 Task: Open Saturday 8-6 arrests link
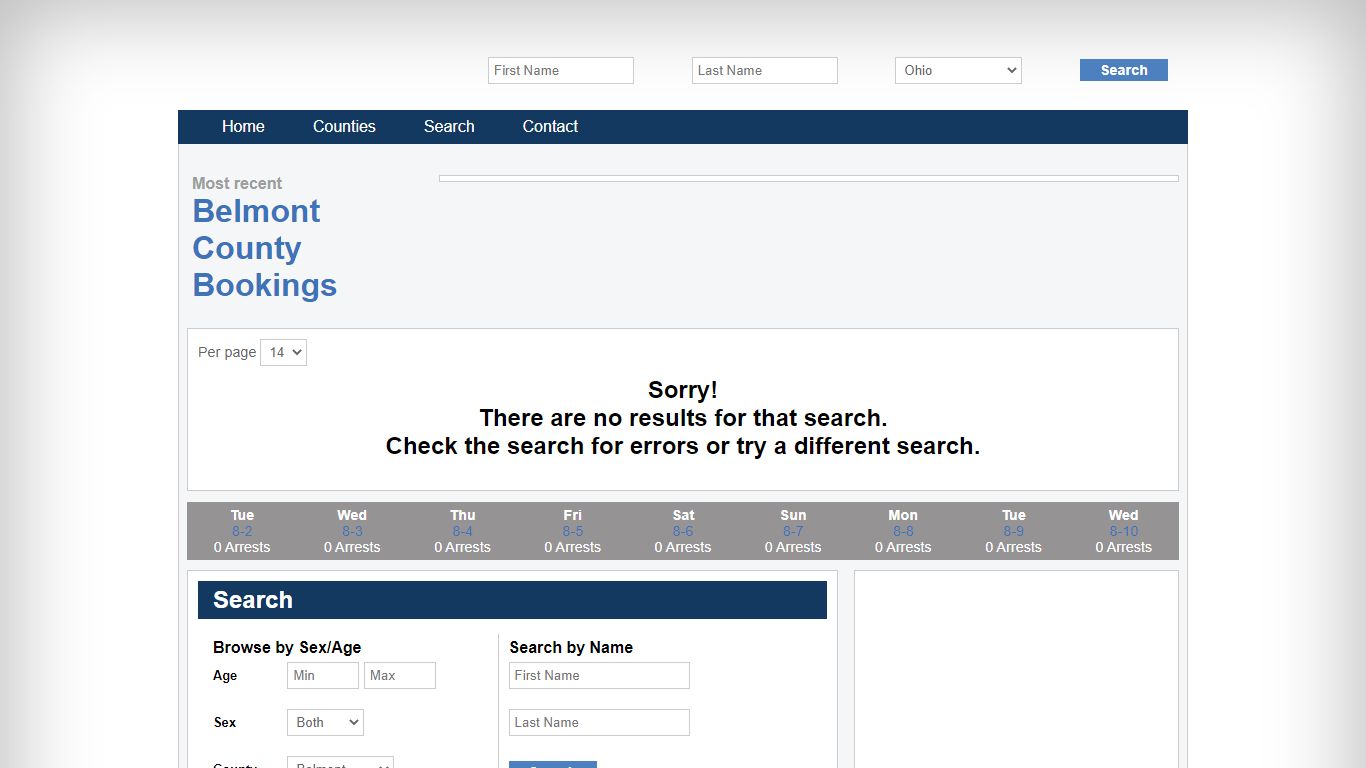[x=683, y=531]
